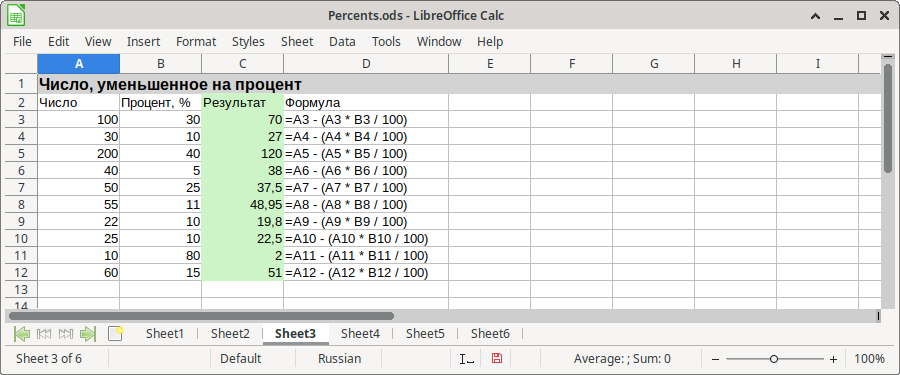Click the select-all corner box
The width and height of the screenshot is (900, 375).
(22, 64)
